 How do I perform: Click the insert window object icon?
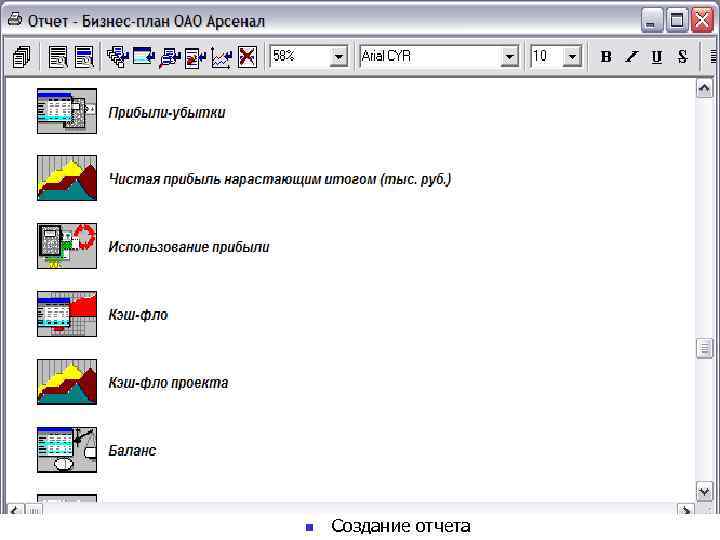click(144, 57)
